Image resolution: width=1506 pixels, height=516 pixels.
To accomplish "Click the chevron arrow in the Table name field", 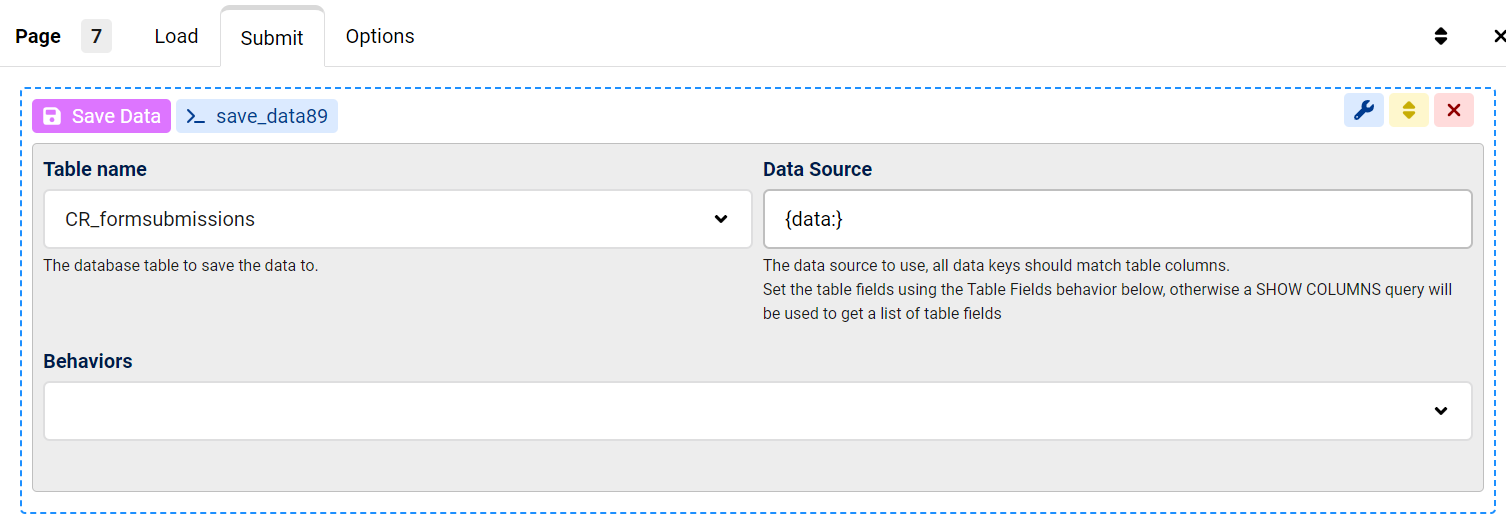I will pos(721,219).
